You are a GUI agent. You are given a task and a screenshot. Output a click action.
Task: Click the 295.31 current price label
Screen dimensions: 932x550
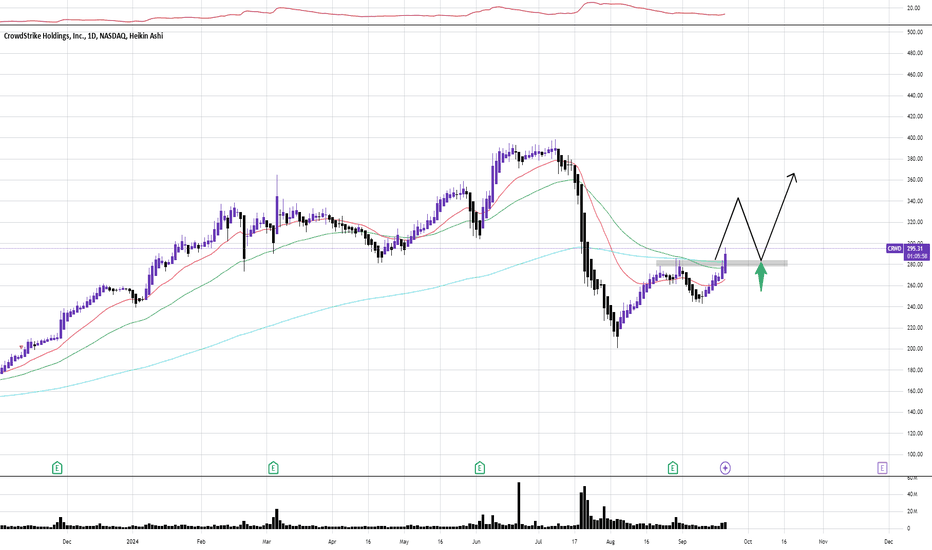coord(916,249)
